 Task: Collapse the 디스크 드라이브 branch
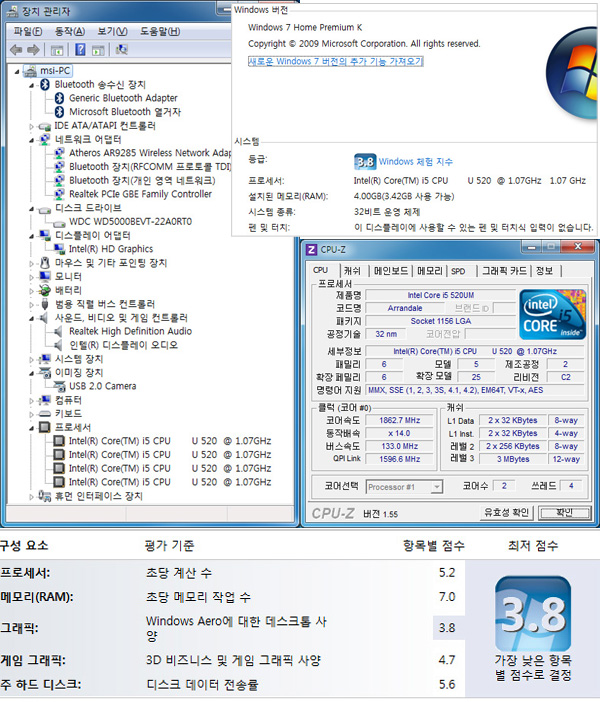tap(31, 209)
